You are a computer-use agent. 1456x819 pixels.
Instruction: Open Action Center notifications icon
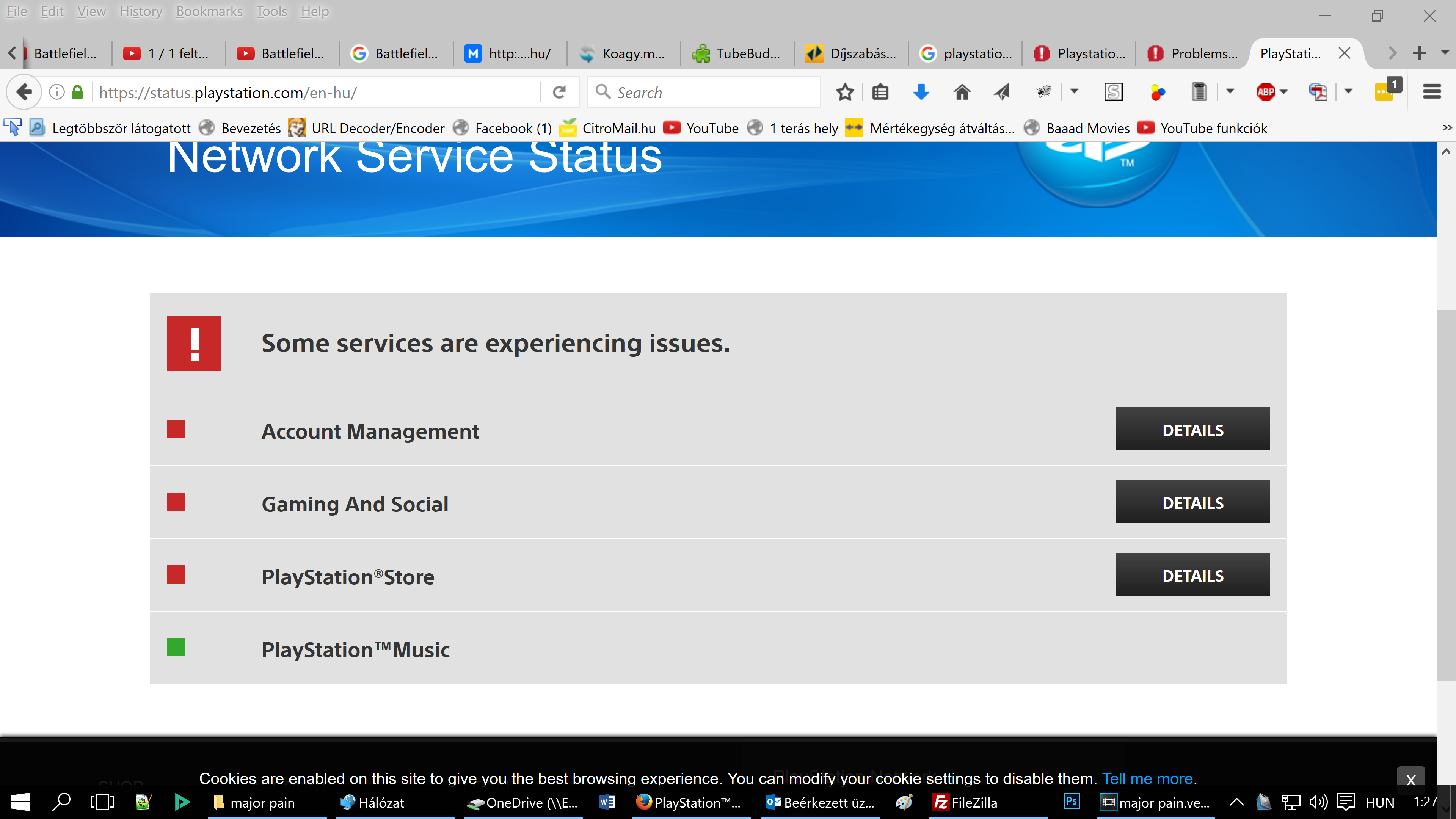(x=1346, y=802)
